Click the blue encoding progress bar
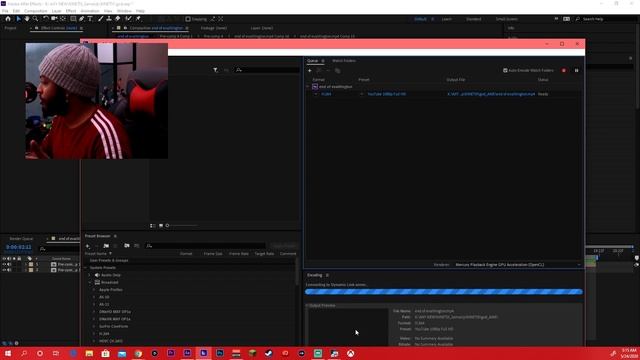 [x=444, y=291]
